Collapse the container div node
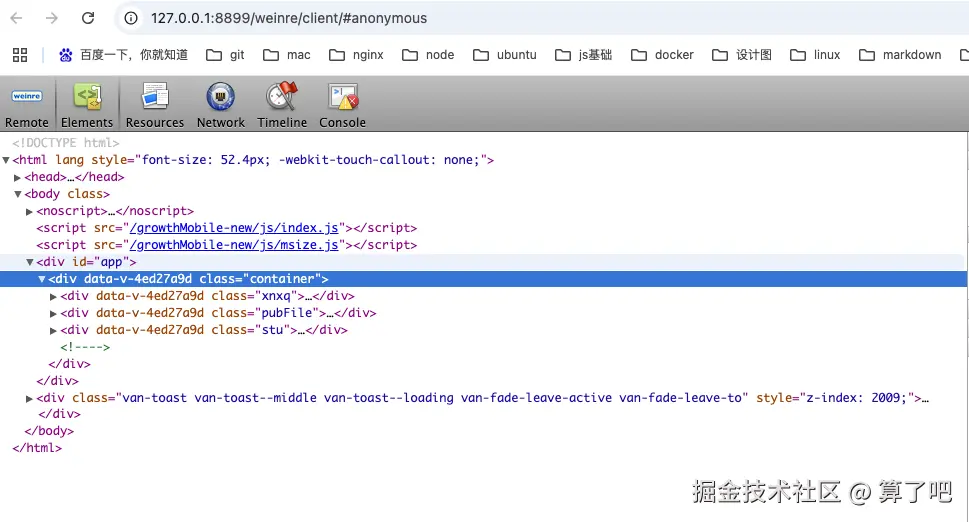 [x=42, y=279]
